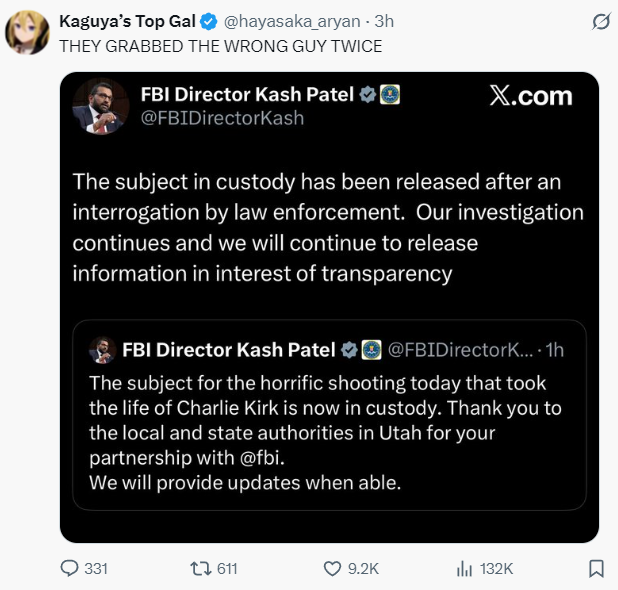618x590 pixels.
Task: Click blue verified badge beside Kaguya's Top Gal
Action: click(x=208, y=21)
